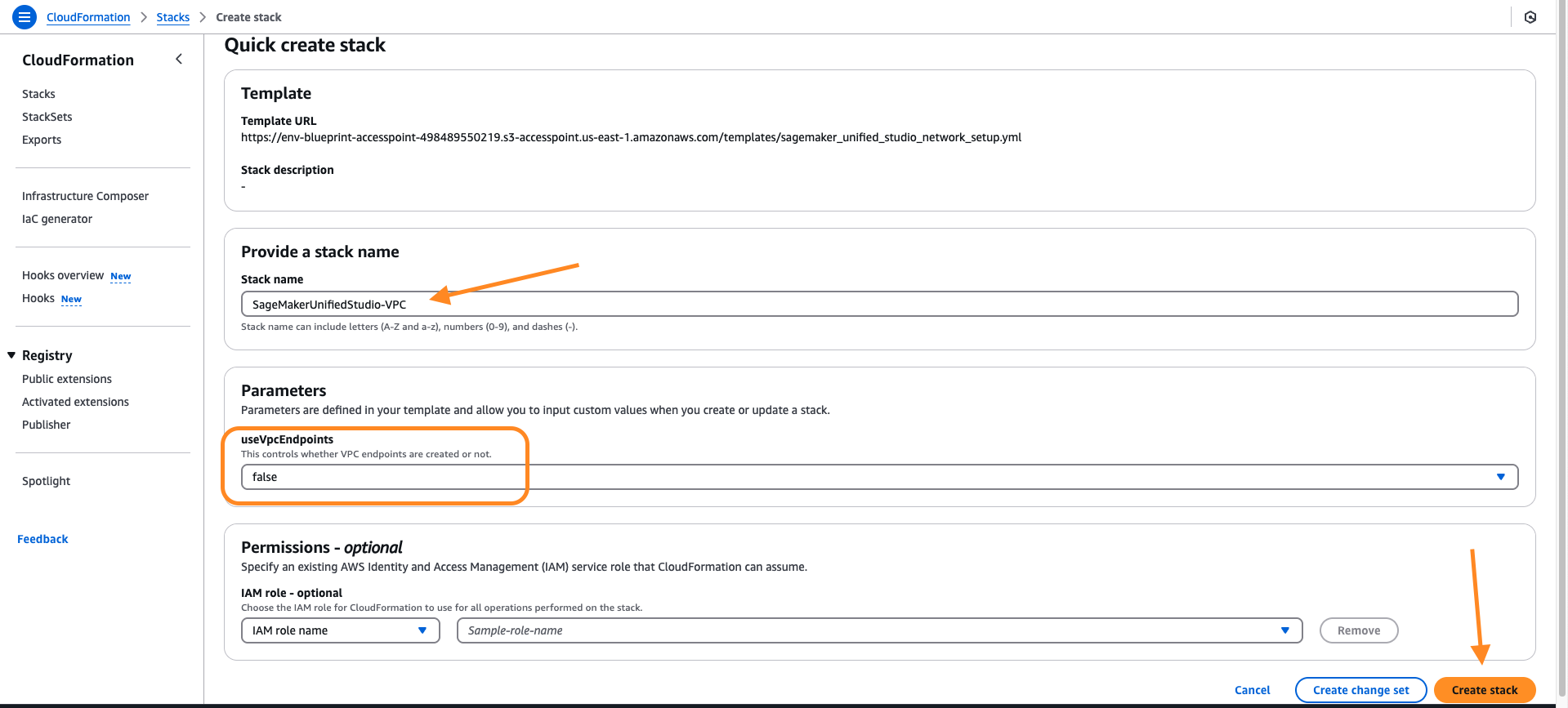Click the Remove button for IAM role
The image size is (1568, 708).
coord(1359,630)
